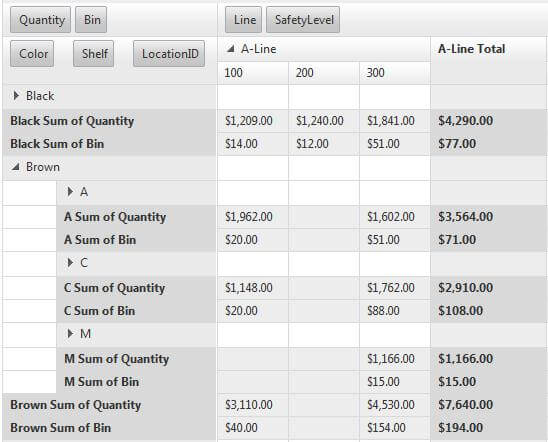Screen dimensions: 548x442
Task: Expand shelf C under Brown
Action: coord(70,262)
